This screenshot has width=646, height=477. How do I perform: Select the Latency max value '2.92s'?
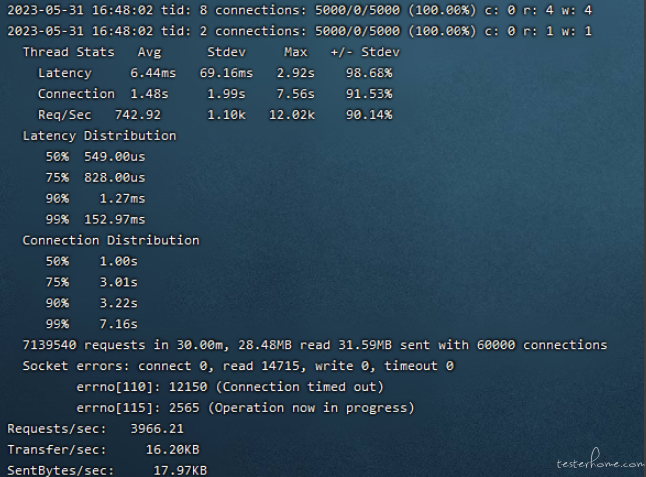(295, 73)
